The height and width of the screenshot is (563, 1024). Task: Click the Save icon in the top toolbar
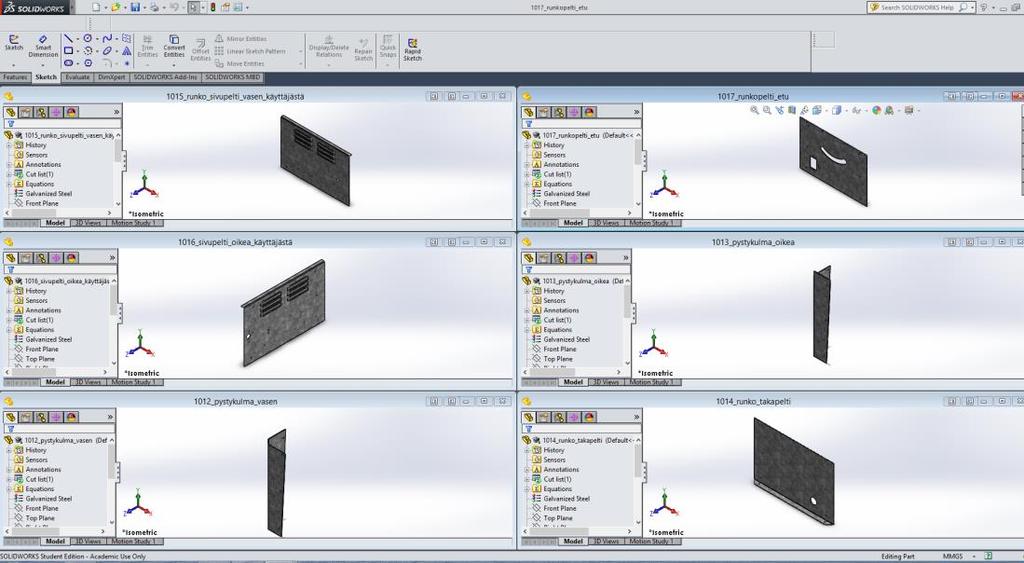click(135, 7)
